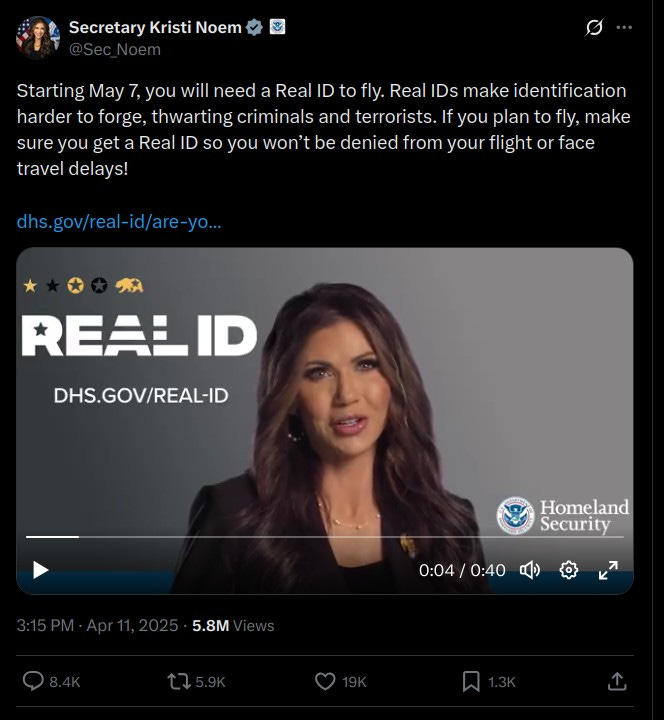Expand video to fullscreen
Screen dimensions: 664x720
(x=608, y=570)
